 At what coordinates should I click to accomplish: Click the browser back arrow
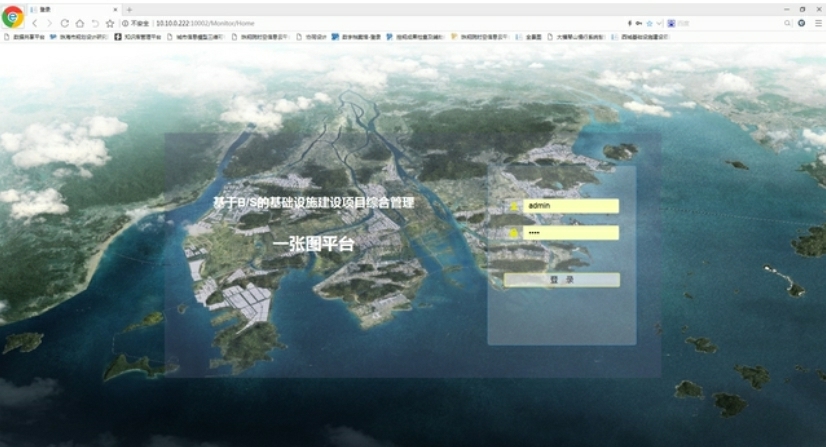click(x=34, y=22)
